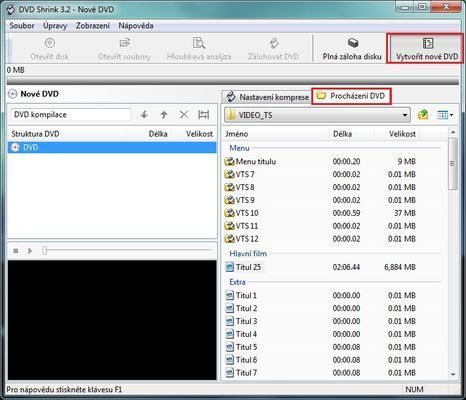Viewport: 466px width, 400px height.
Task: Open the Soubor menu
Action: coord(22,26)
